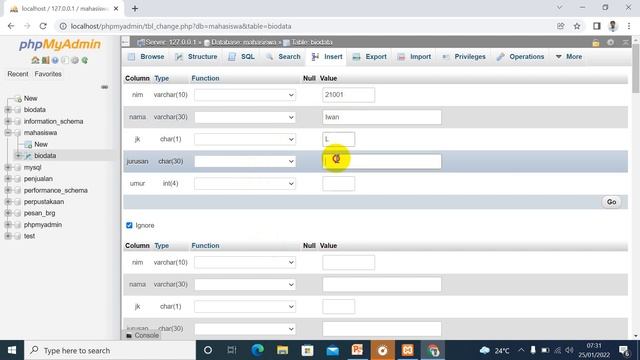Image resolution: width=640 pixels, height=360 pixels.
Task: Open File Explorer from taskbar
Action: 282,350
